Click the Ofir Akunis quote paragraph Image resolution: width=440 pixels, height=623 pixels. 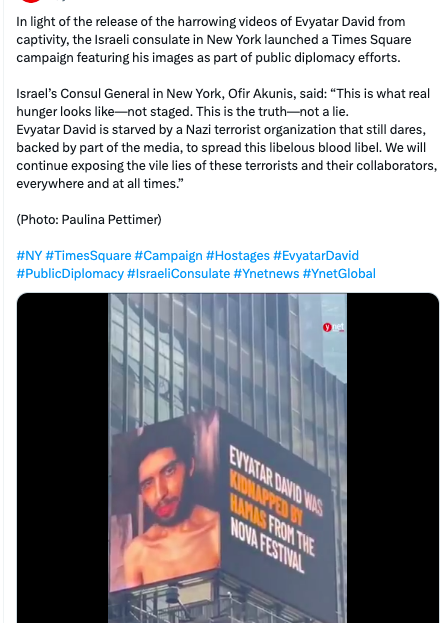(x=227, y=139)
